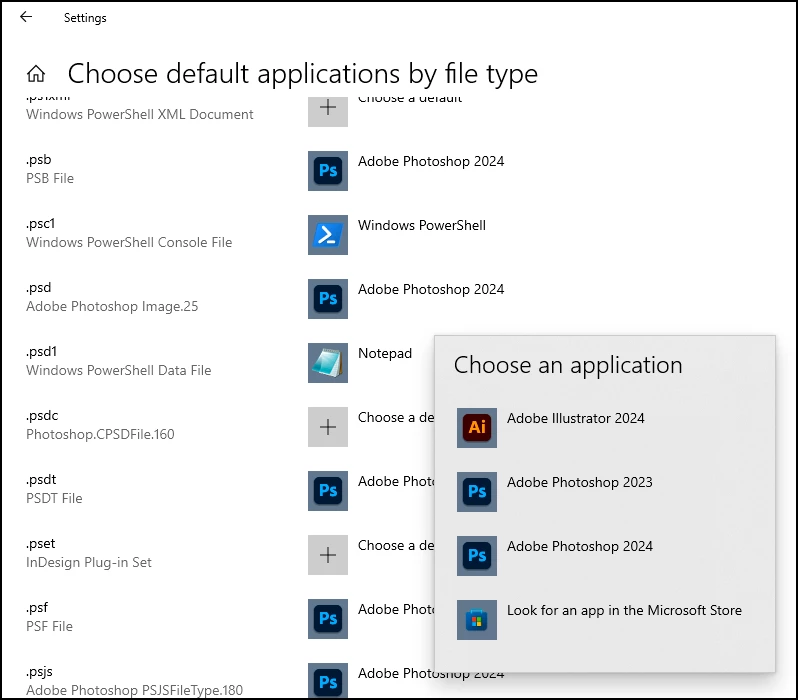Click InDesign Plug-in Set text

coord(89,563)
